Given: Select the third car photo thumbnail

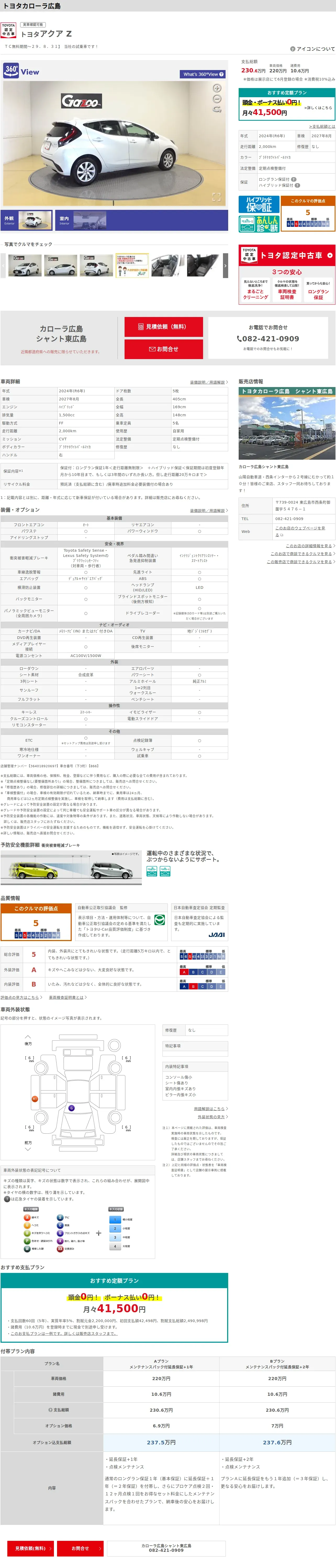Looking at the screenshot, I should 96,266.
